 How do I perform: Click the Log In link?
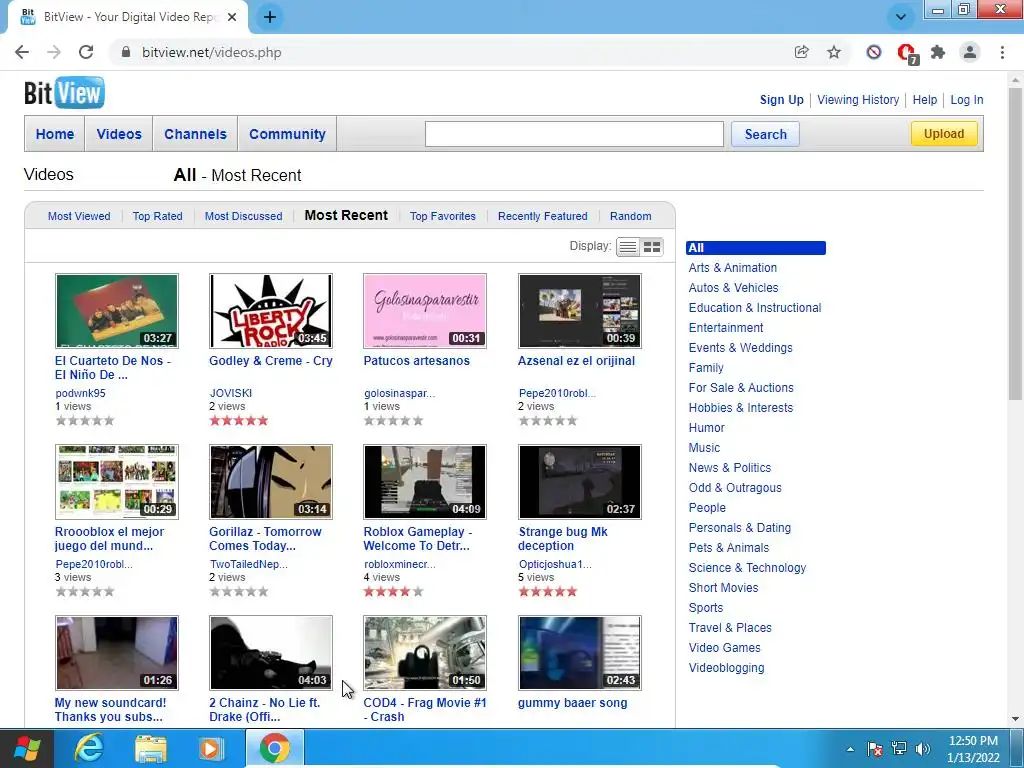[967, 100]
